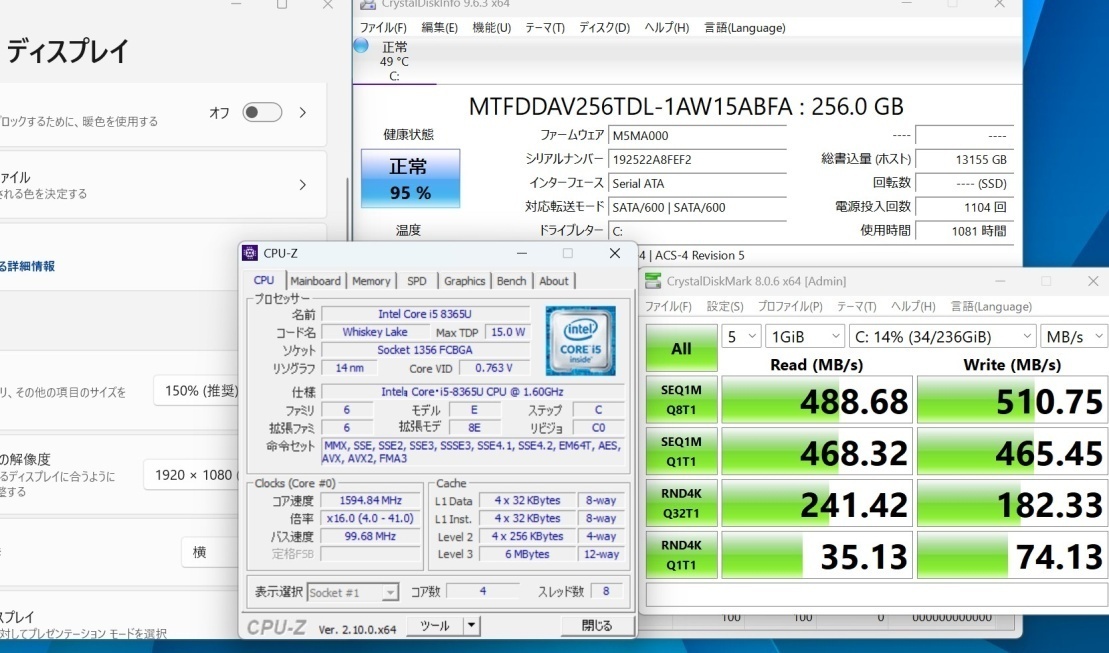
Task: Run the SEQ1M Q8T1 test button
Action: (682, 400)
